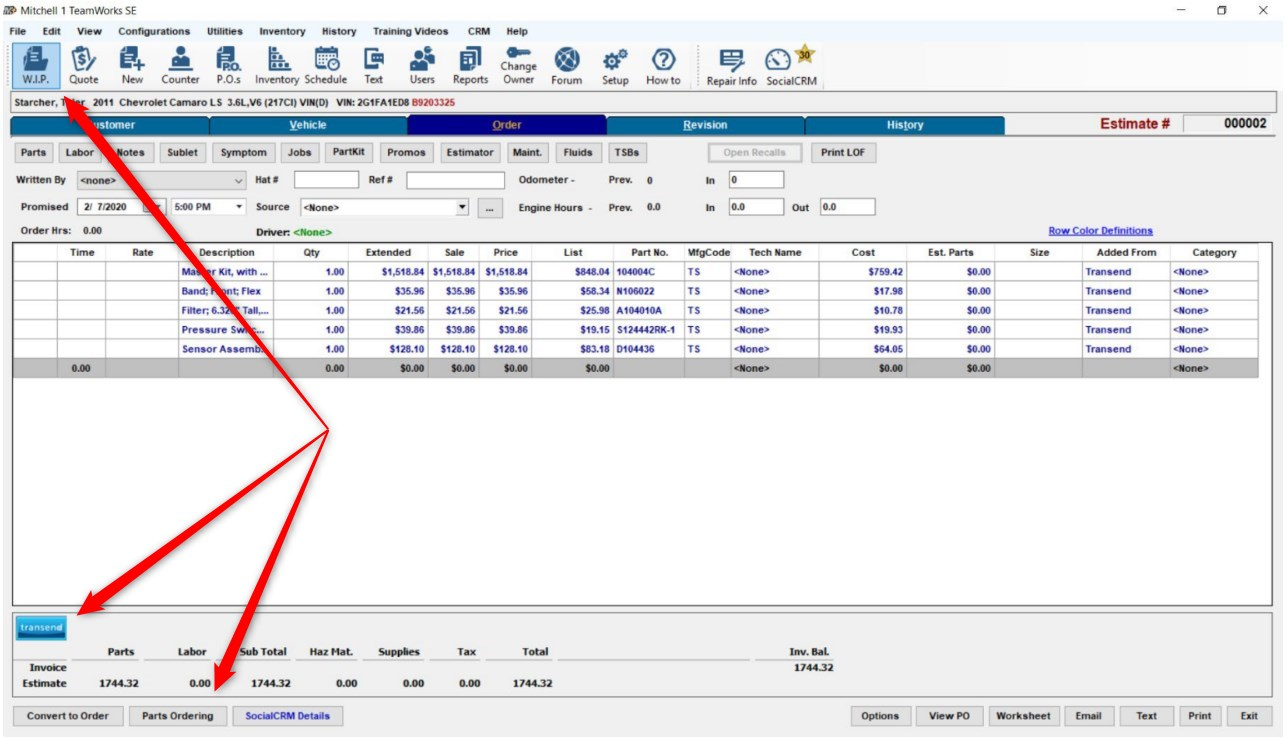Viewport: 1288px width, 739px height.
Task: Click the PartKit button
Action: coord(348,153)
